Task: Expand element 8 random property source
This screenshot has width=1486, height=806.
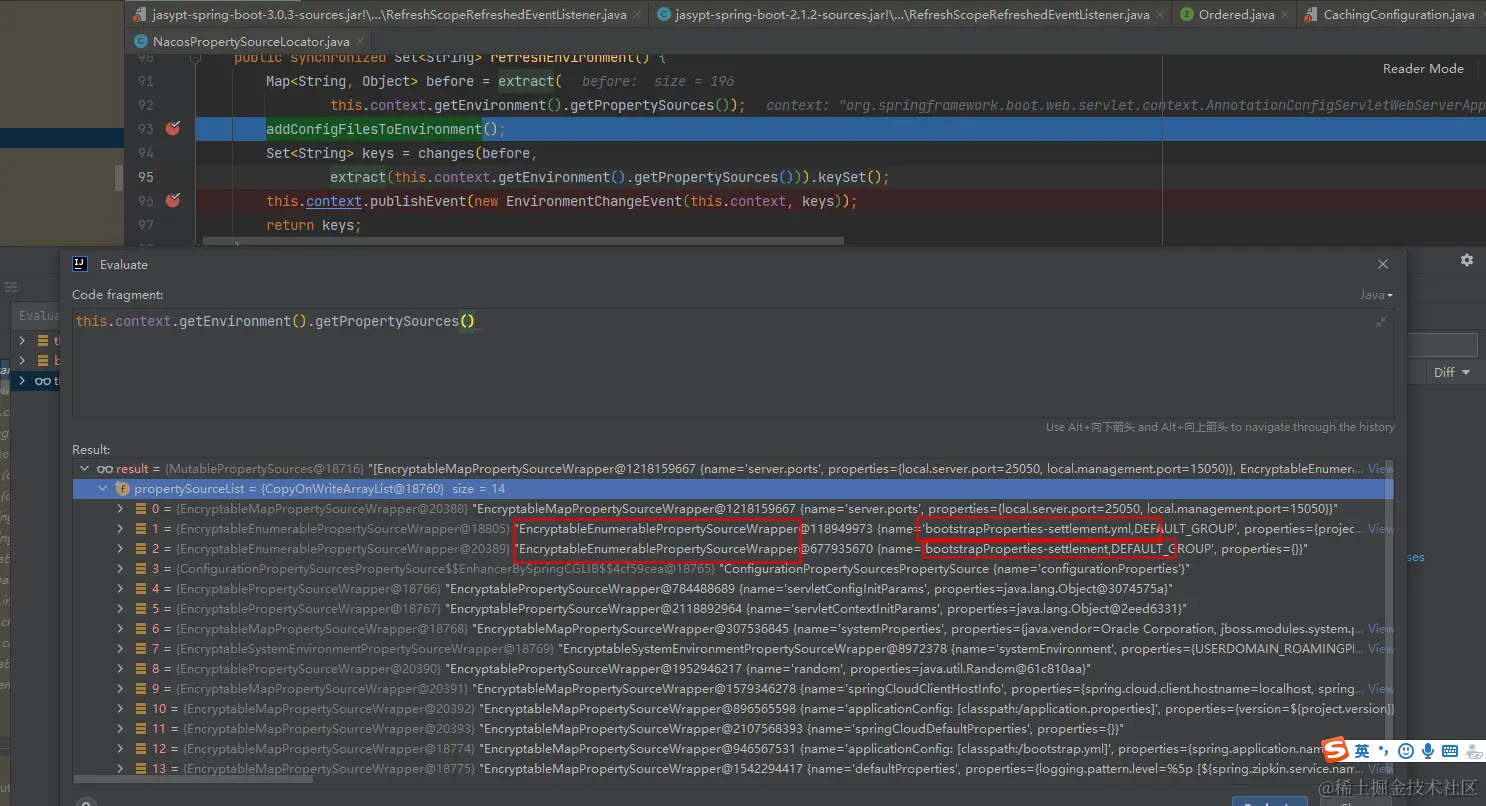Action: (122, 669)
